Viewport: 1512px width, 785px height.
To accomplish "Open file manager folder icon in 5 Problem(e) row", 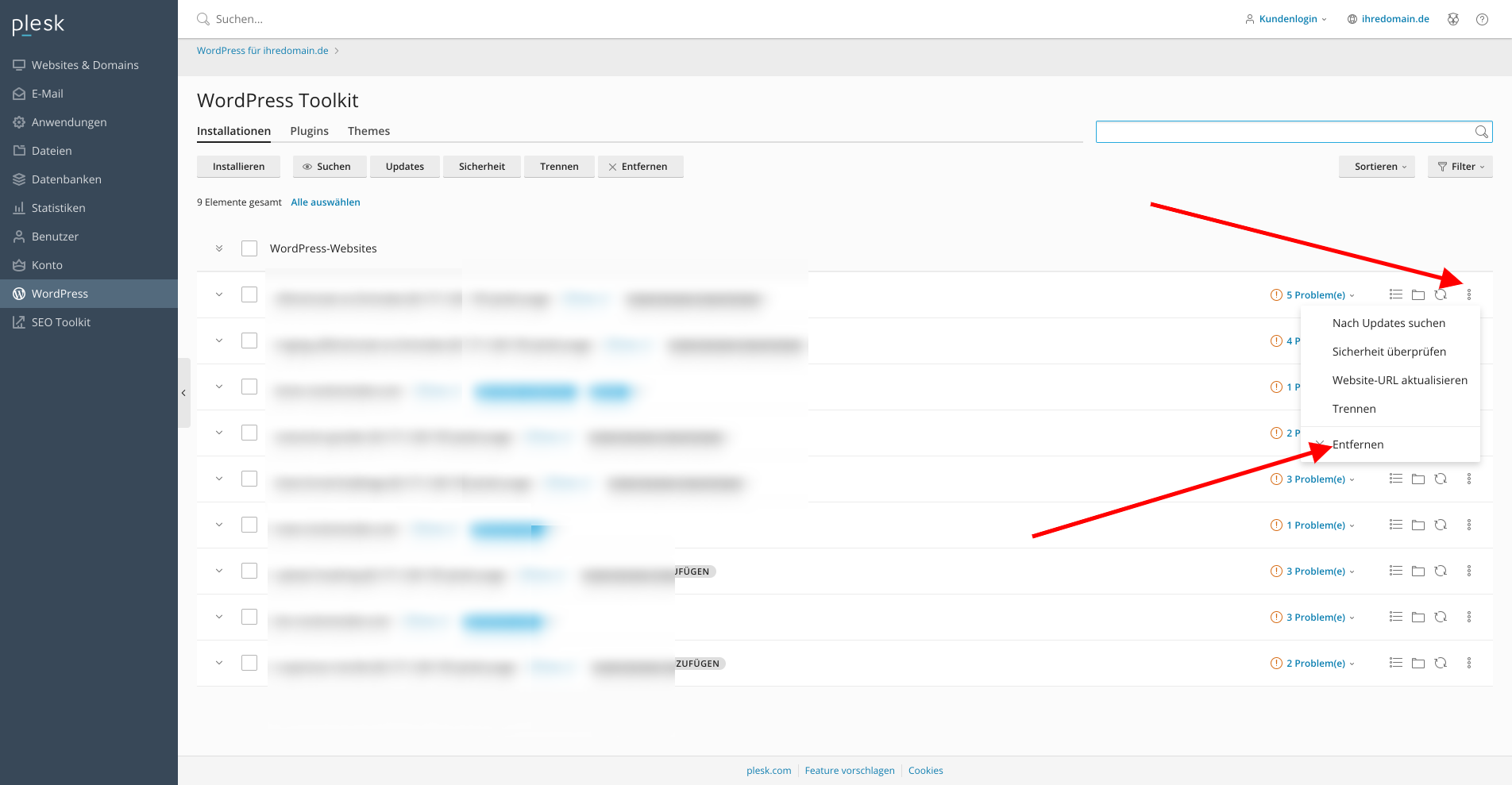I will point(1418,294).
